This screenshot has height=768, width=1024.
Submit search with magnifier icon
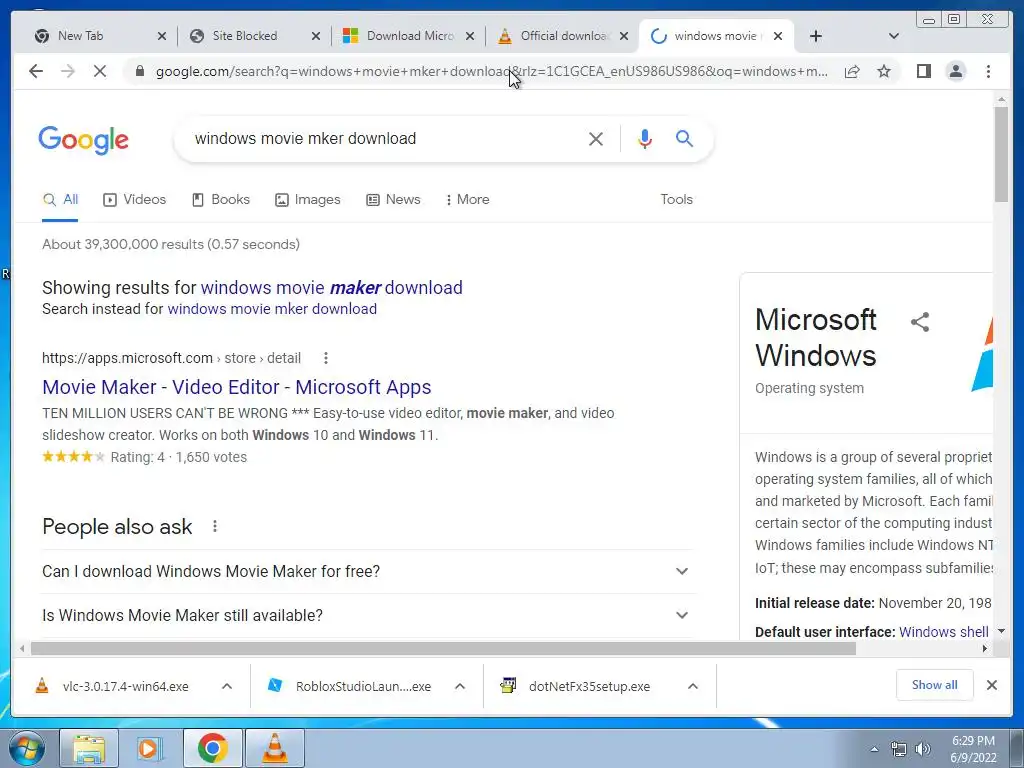click(x=684, y=138)
